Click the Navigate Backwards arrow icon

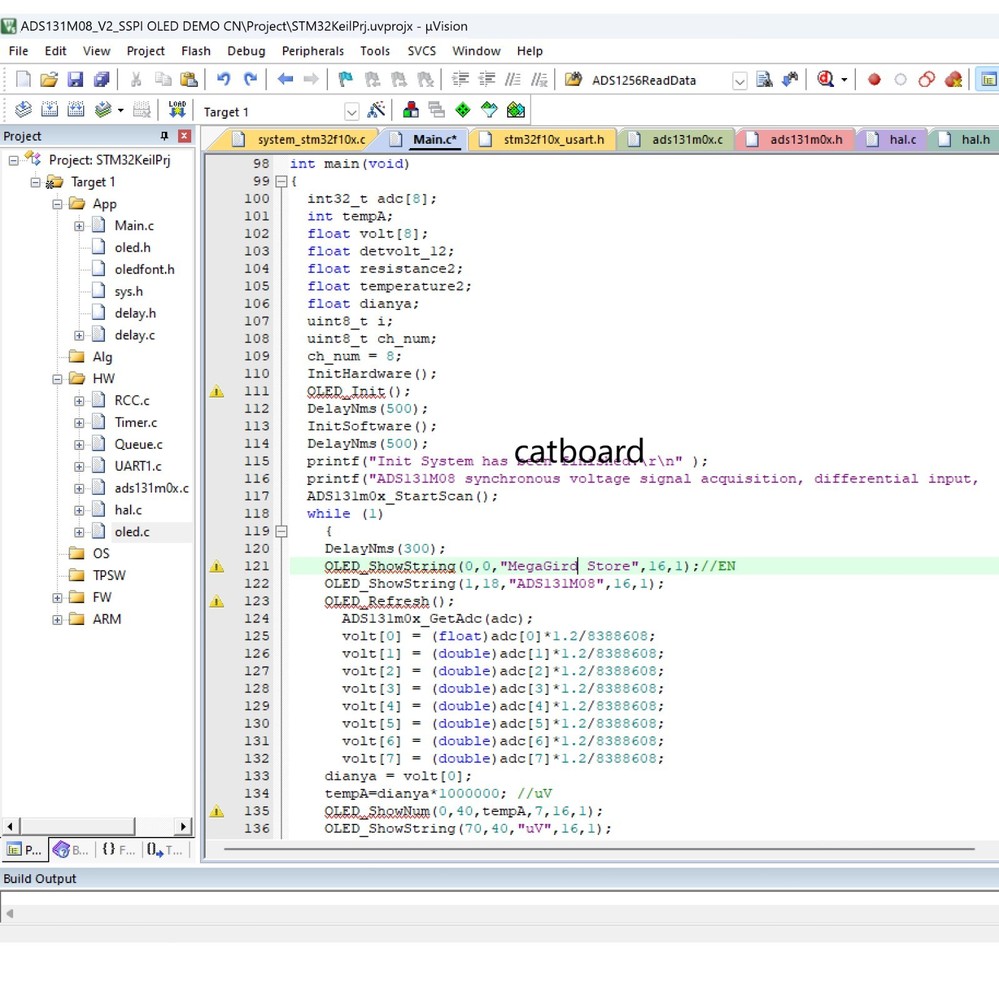(x=285, y=80)
